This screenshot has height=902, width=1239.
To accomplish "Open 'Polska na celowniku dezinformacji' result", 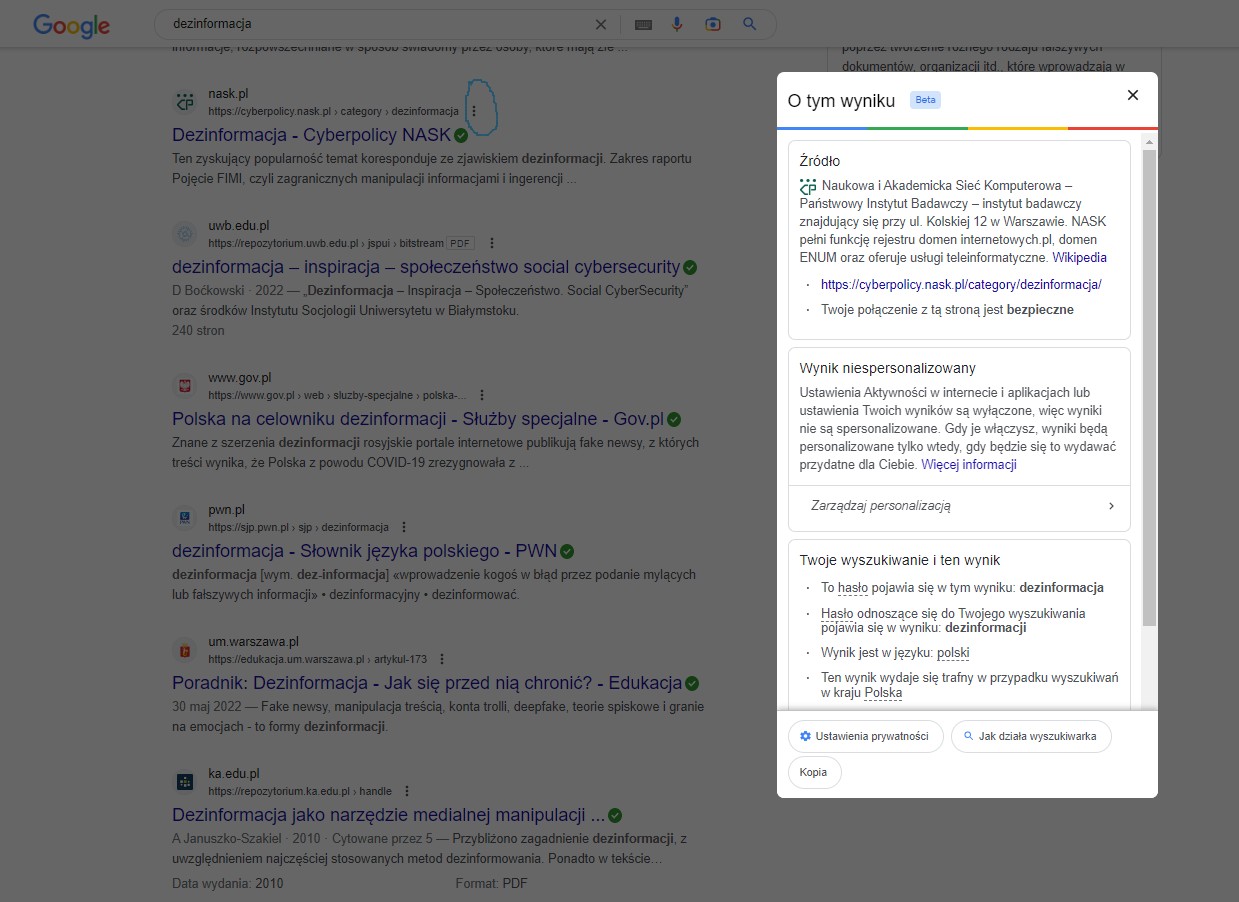I will pos(418,419).
